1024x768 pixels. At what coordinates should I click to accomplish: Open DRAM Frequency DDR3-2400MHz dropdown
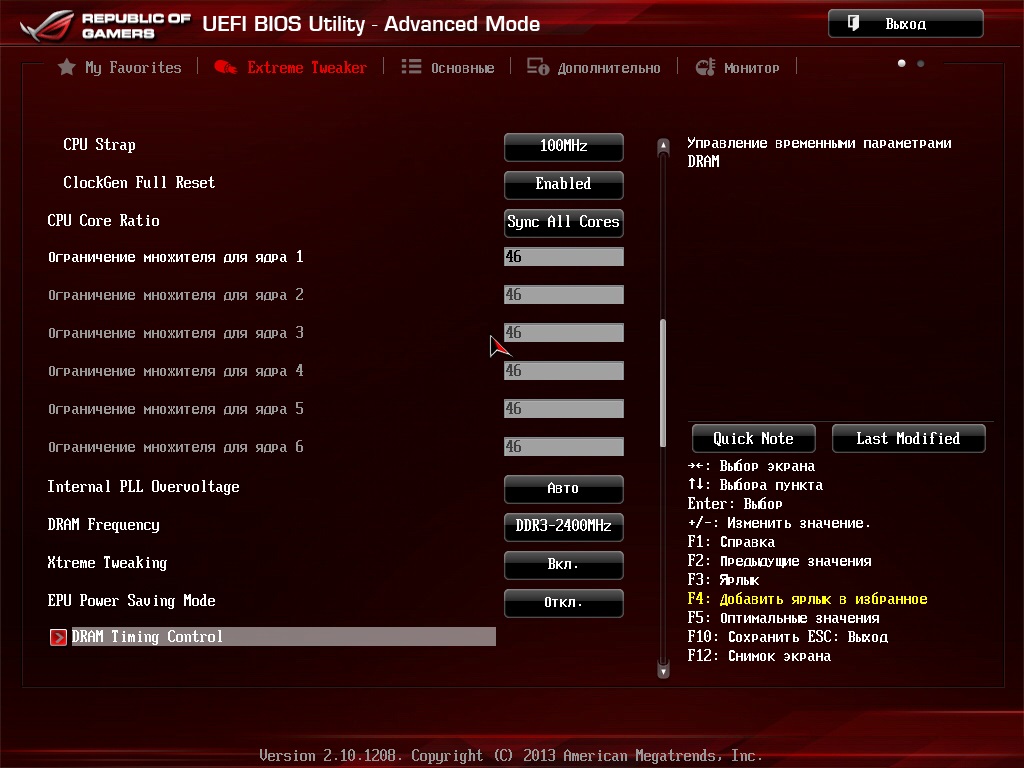[x=563, y=526]
